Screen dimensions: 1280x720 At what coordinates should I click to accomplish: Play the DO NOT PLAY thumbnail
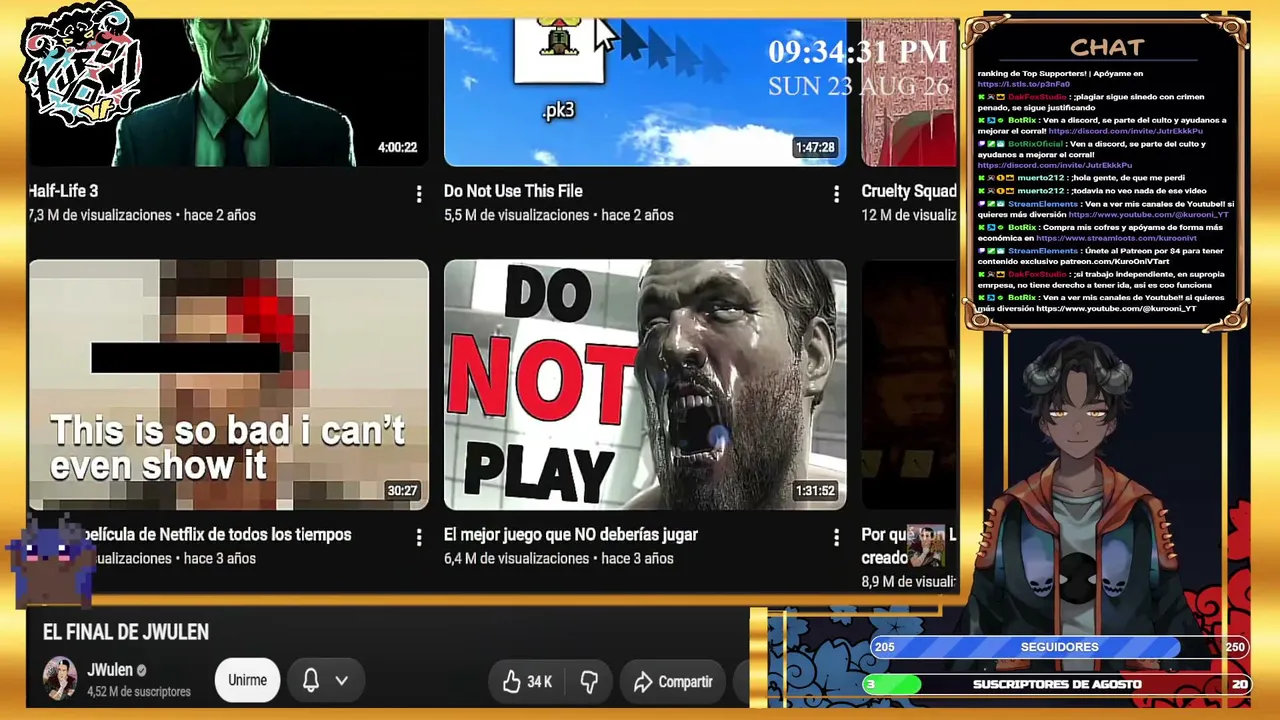645,385
